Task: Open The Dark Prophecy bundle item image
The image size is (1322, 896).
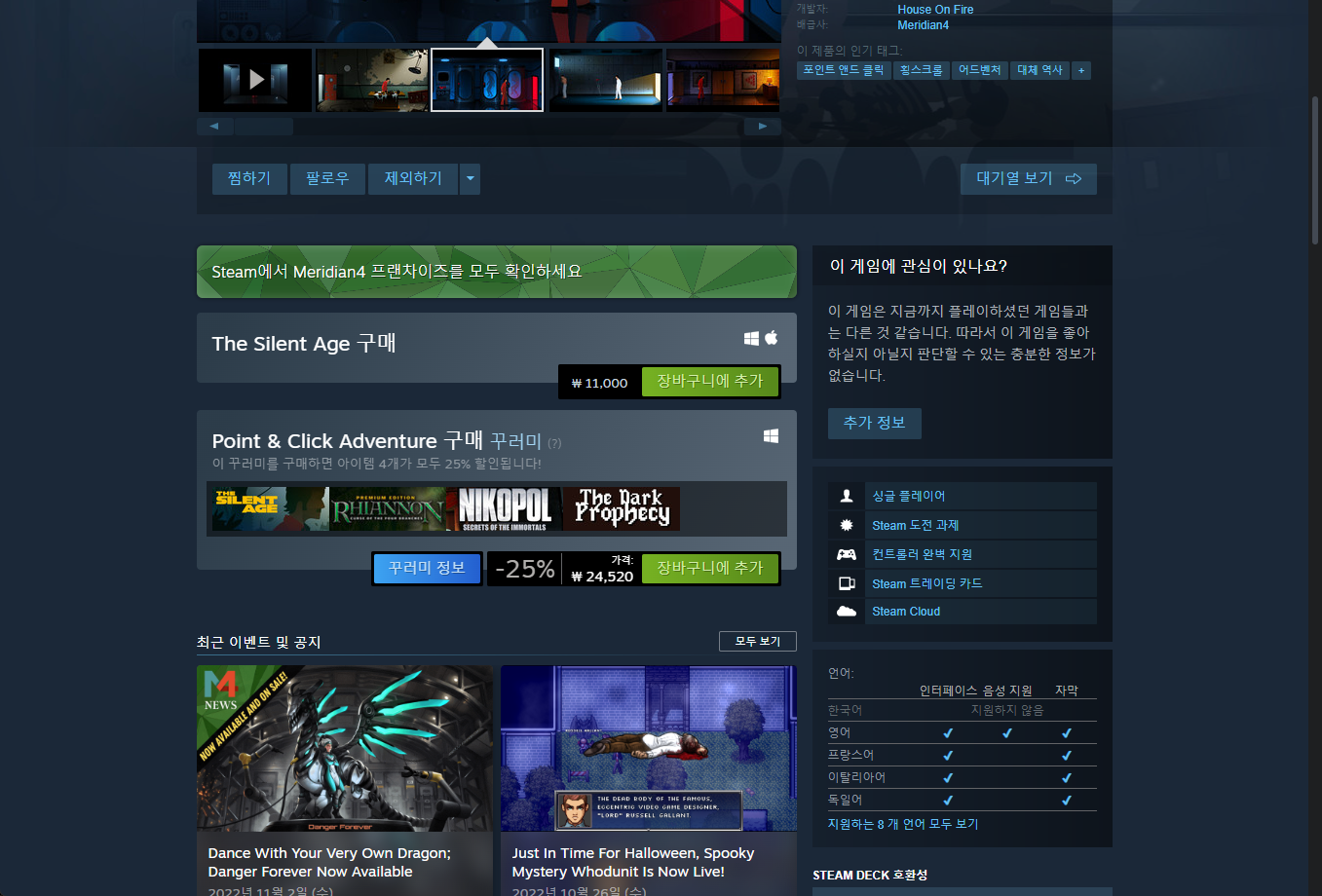Action: coord(622,508)
